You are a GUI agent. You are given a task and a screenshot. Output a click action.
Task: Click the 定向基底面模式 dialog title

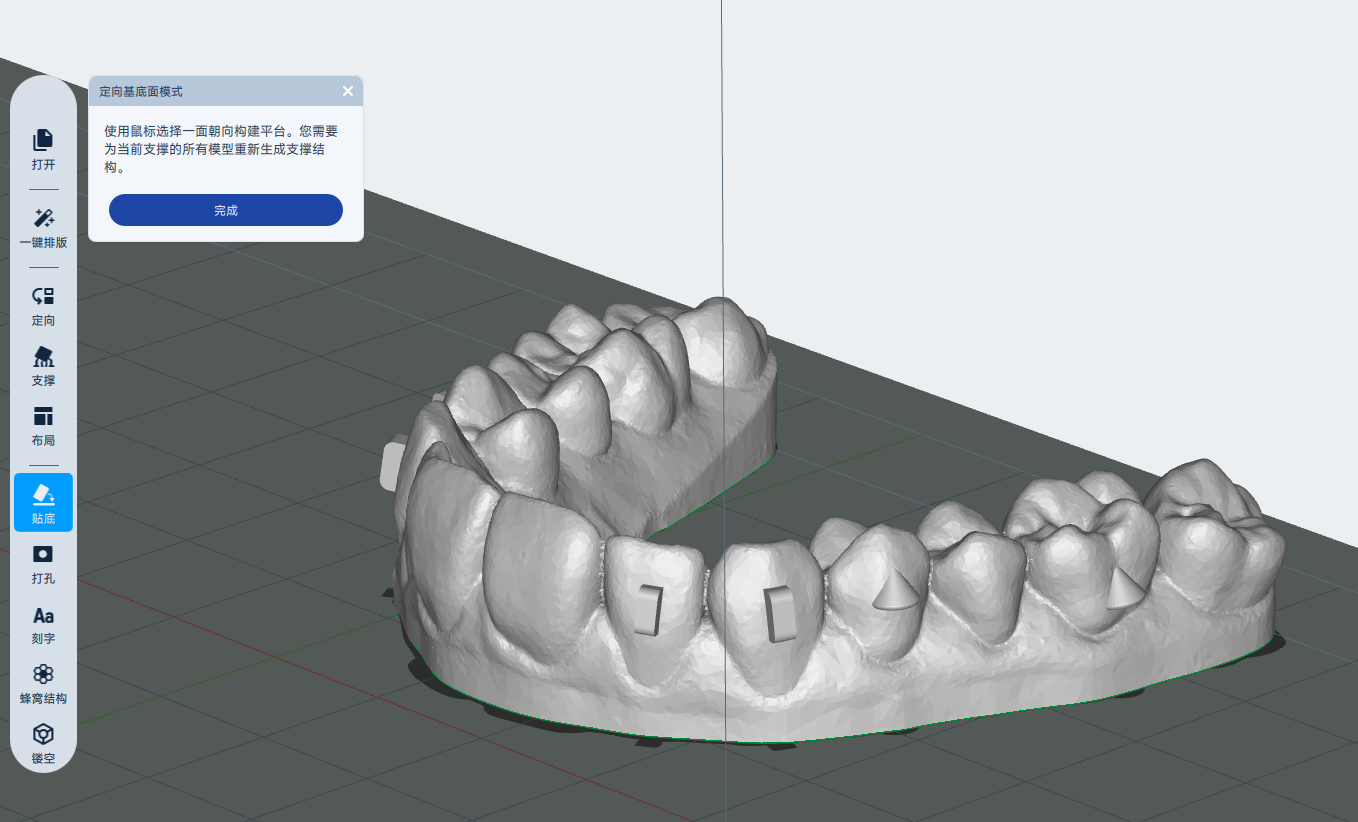(x=141, y=91)
